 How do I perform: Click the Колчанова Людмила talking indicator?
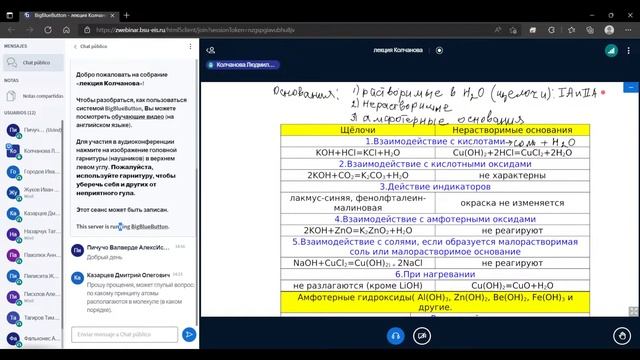(x=243, y=64)
